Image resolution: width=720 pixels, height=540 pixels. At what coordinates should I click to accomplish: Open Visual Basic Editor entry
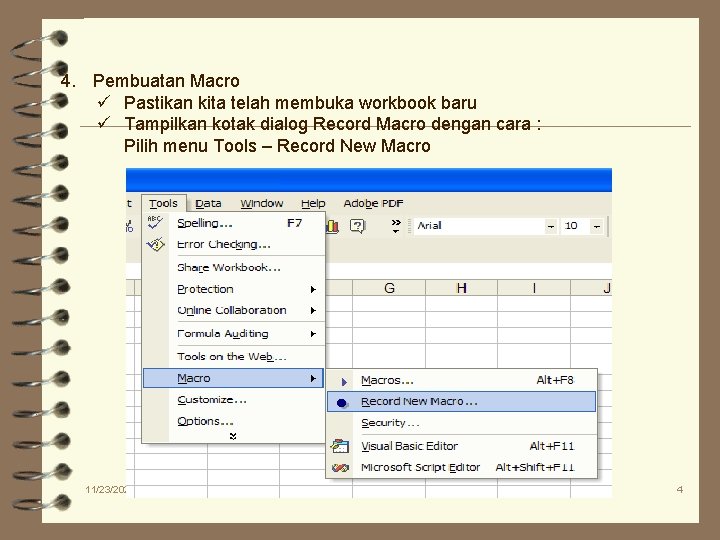click(461, 446)
